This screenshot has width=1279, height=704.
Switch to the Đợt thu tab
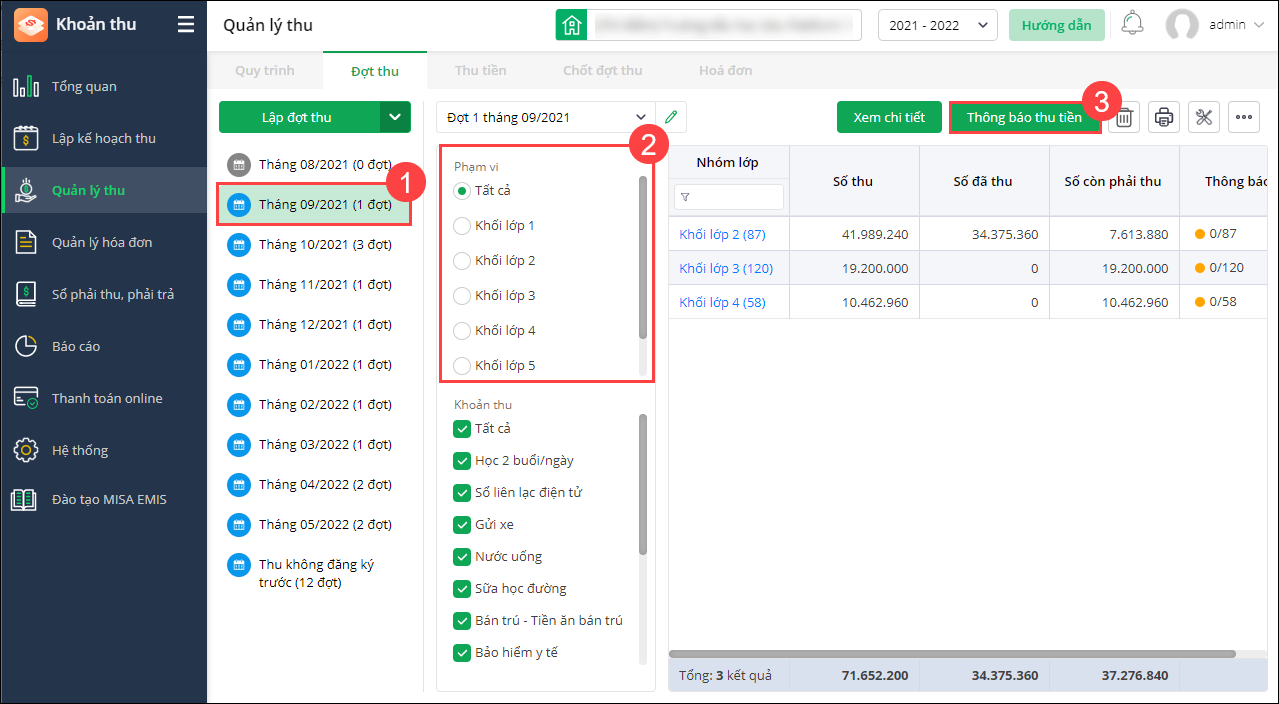(375, 71)
